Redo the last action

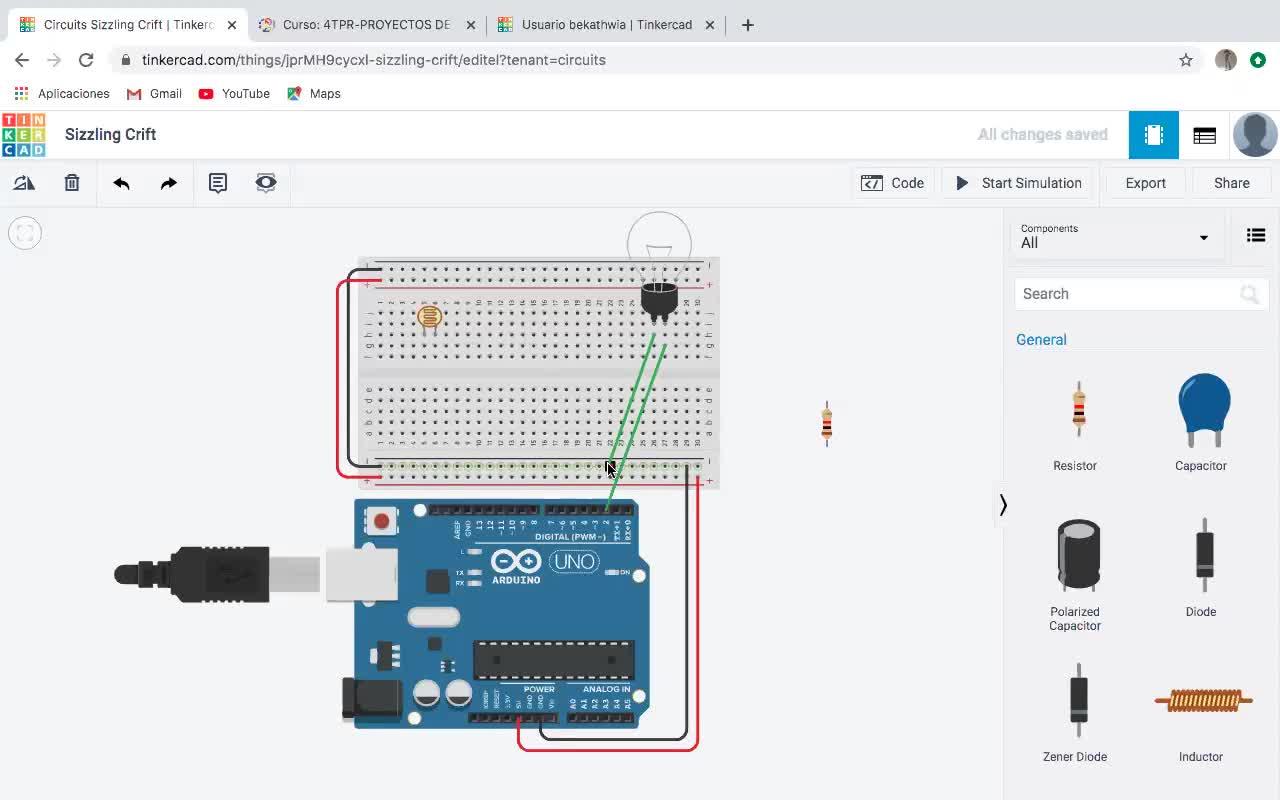pos(169,183)
